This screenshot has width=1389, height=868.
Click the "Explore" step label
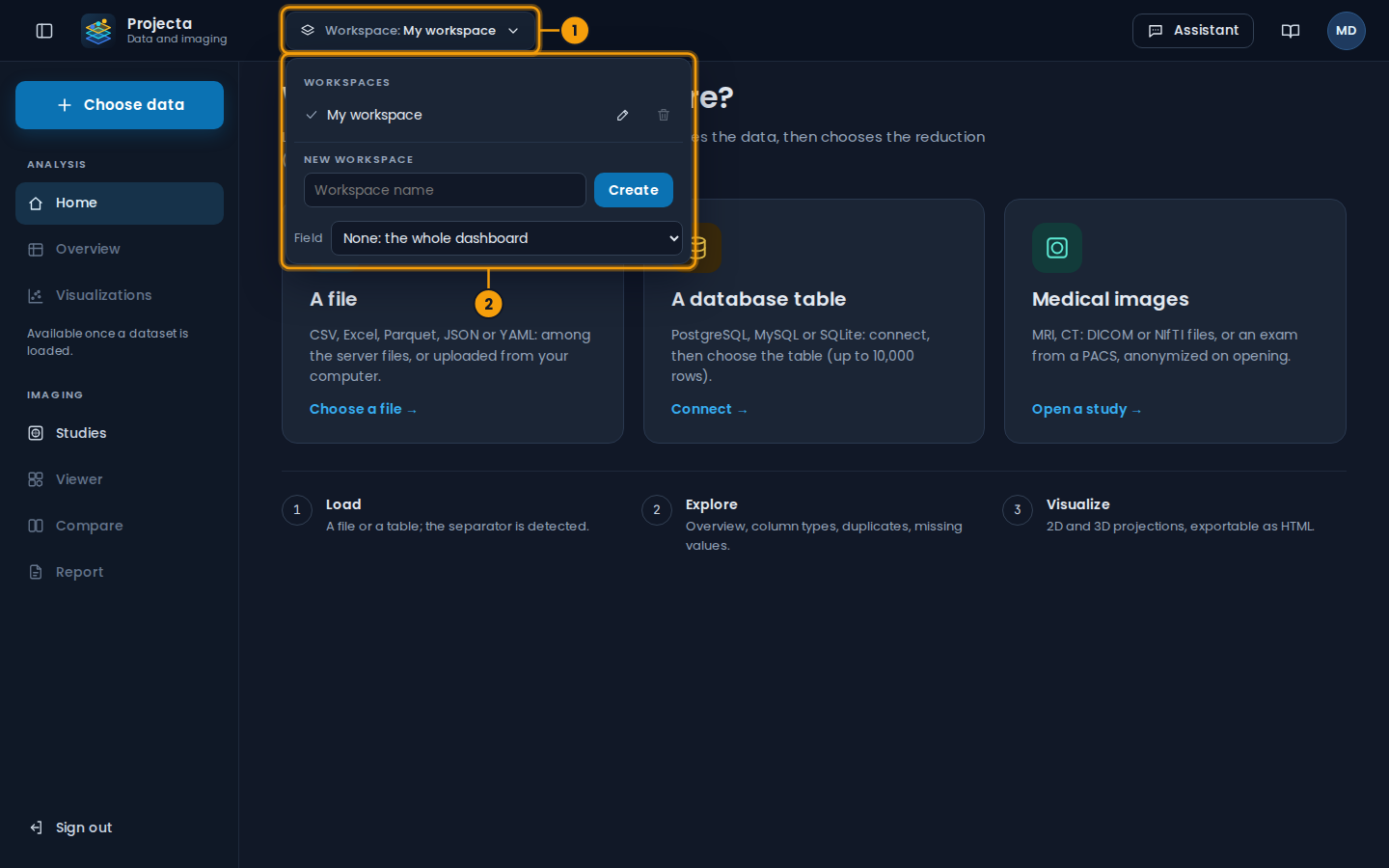(712, 504)
